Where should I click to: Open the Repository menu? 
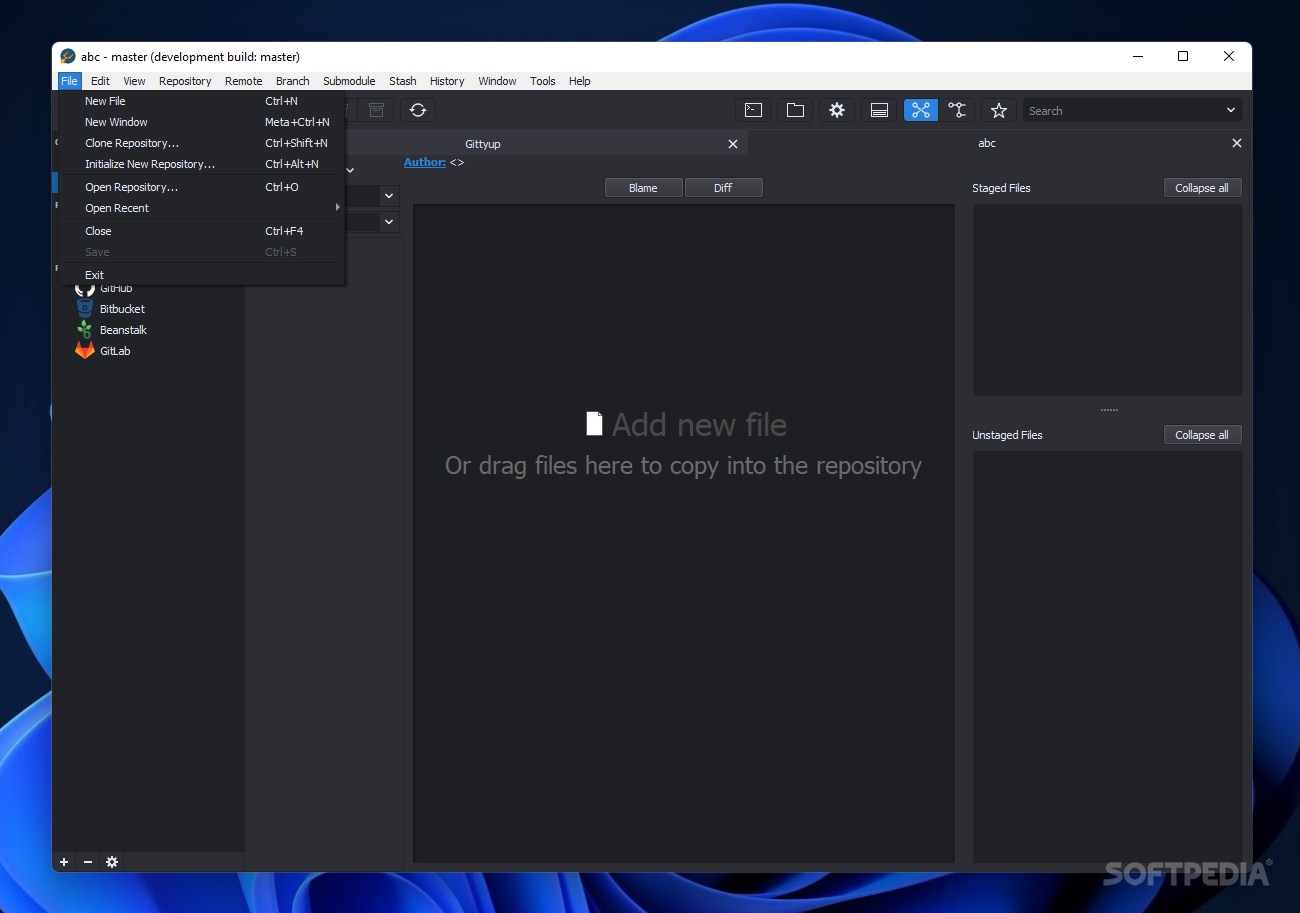tap(185, 81)
